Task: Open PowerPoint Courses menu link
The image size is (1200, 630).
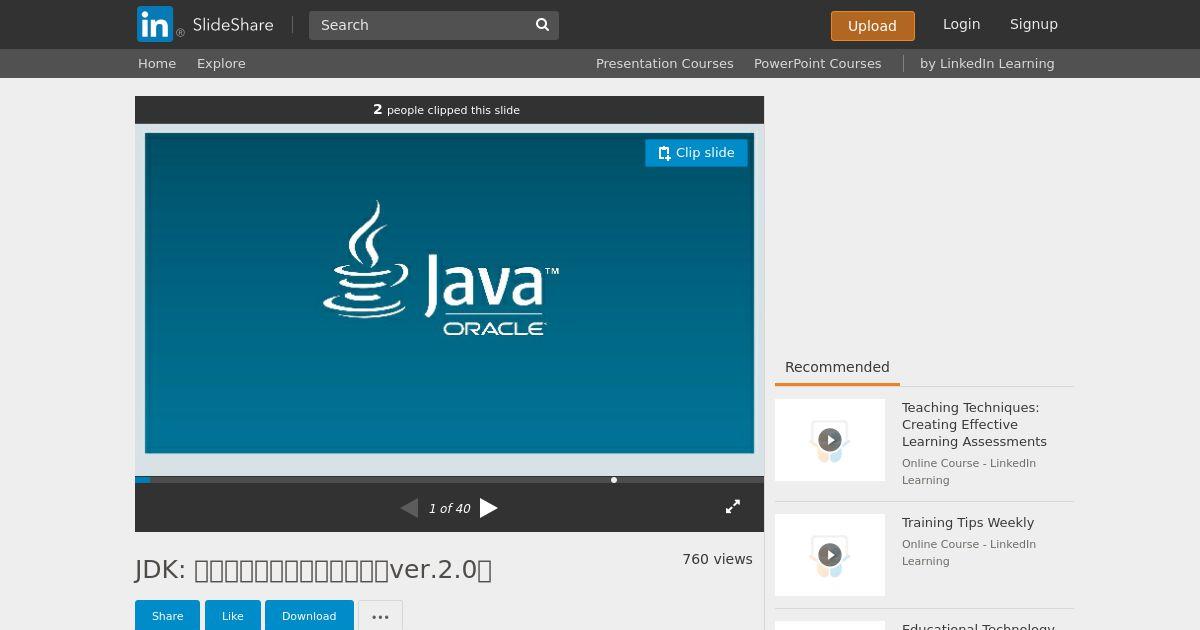Action: pyautogui.click(x=818, y=63)
